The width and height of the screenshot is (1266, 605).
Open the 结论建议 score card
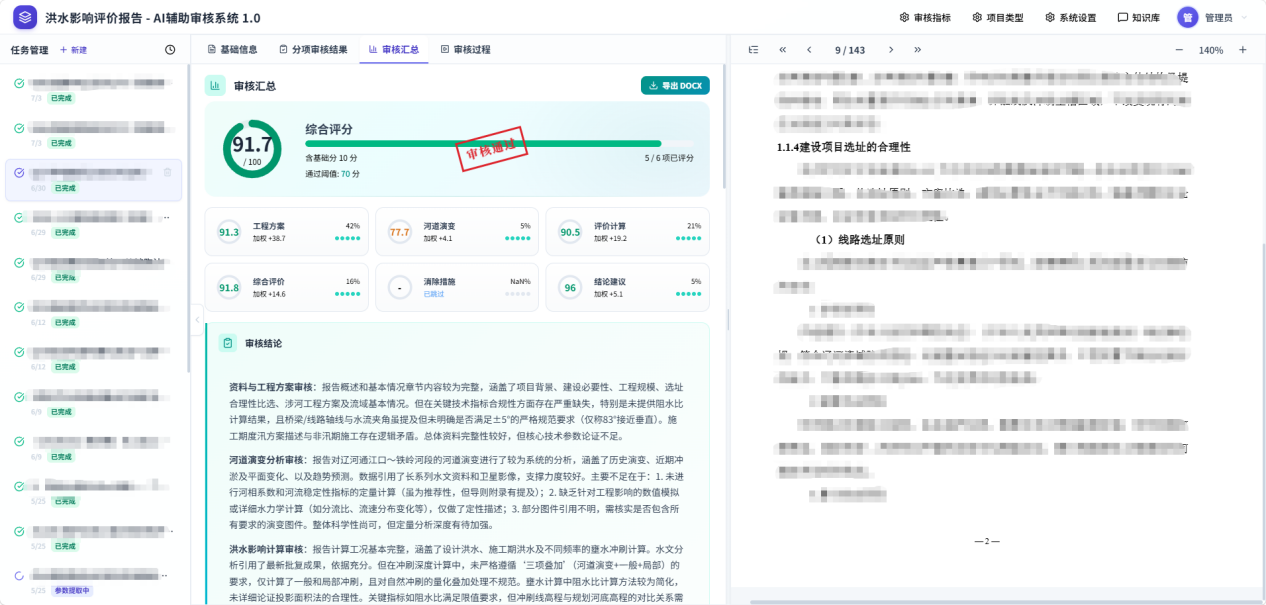[x=628, y=288]
